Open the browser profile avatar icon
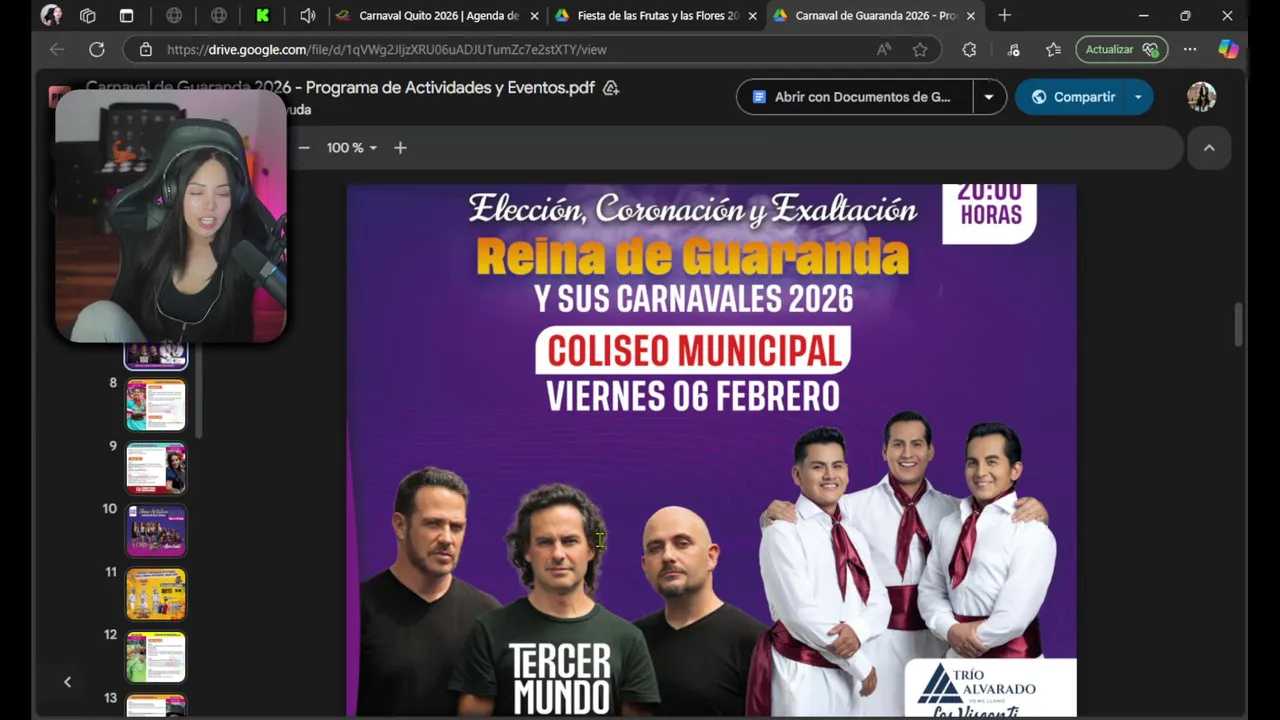Screen dimensions: 1280x720 51,16
